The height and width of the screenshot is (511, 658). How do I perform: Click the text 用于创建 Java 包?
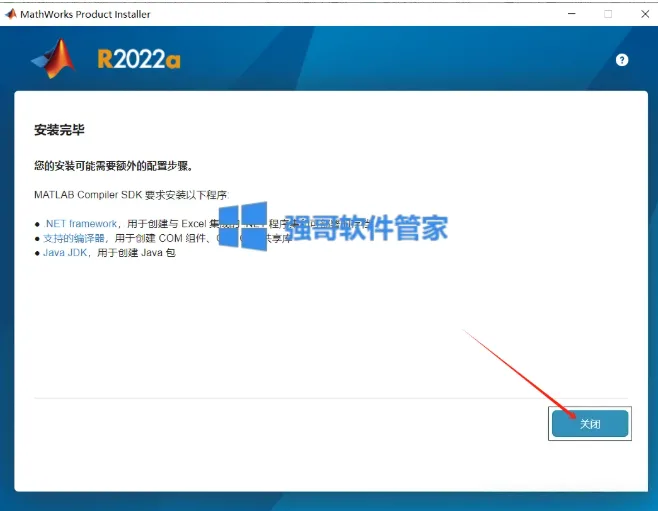coord(136,253)
